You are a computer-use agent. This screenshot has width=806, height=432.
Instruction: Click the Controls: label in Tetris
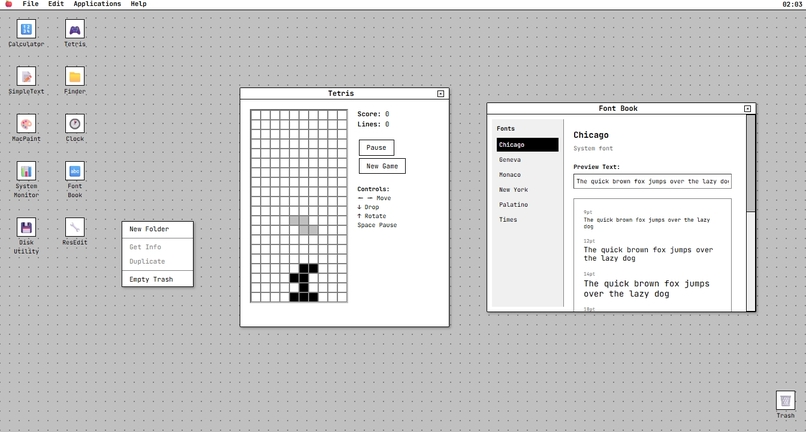point(374,189)
